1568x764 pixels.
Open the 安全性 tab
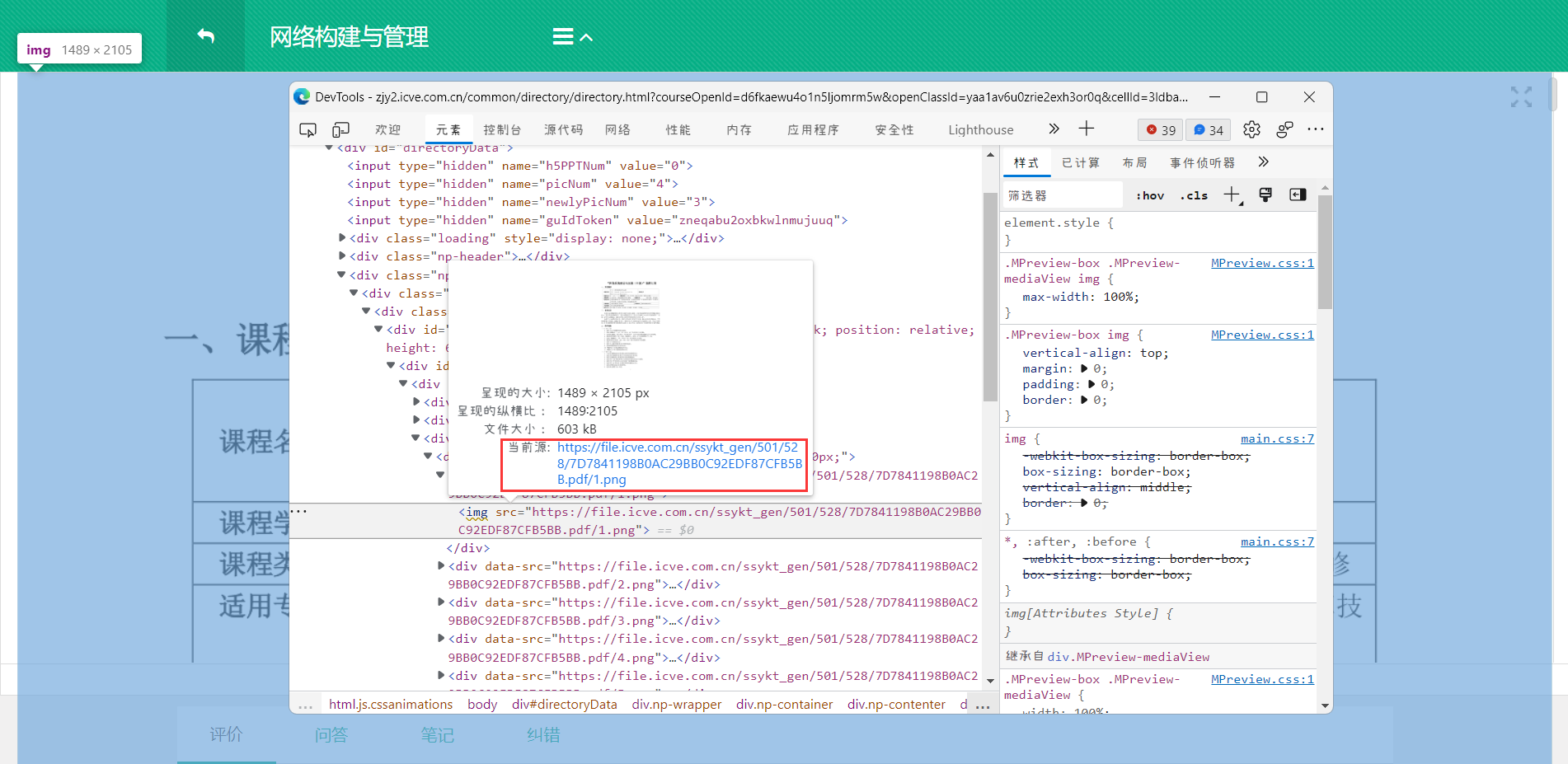tap(894, 129)
